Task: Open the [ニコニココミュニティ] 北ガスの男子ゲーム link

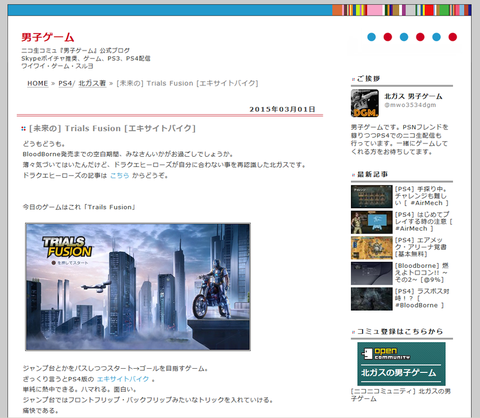Action: pyautogui.click(x=401, y=395)
